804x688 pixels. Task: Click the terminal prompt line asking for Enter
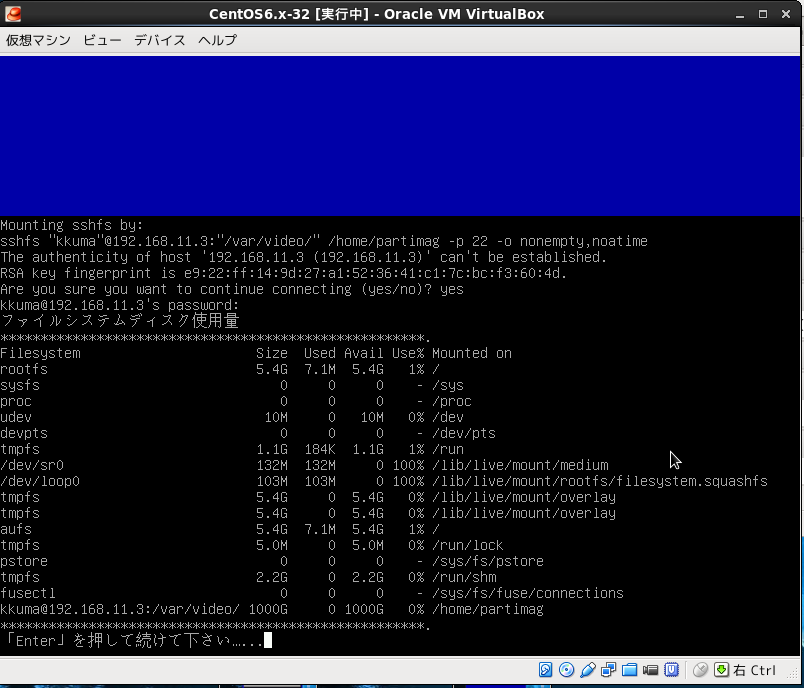tap(135, 641)
